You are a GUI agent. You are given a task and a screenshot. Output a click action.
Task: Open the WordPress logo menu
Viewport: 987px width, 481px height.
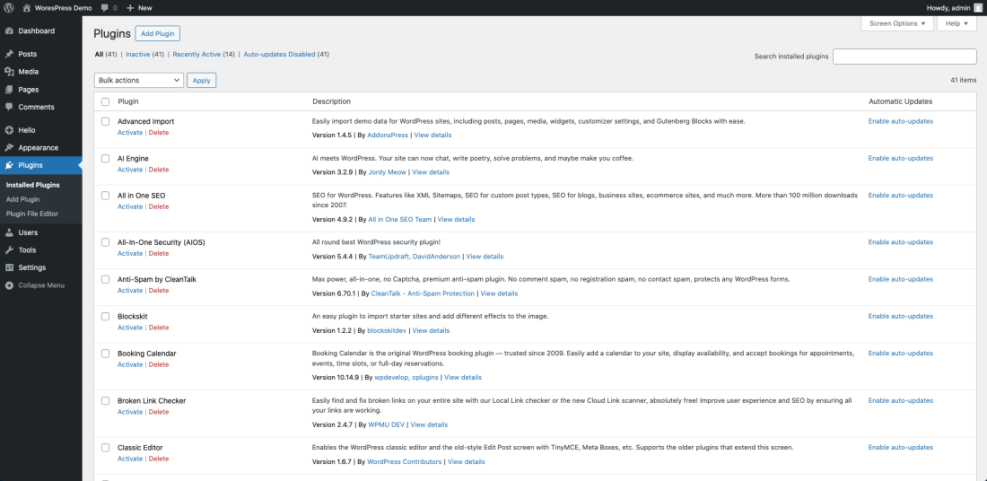pos(9,8)
